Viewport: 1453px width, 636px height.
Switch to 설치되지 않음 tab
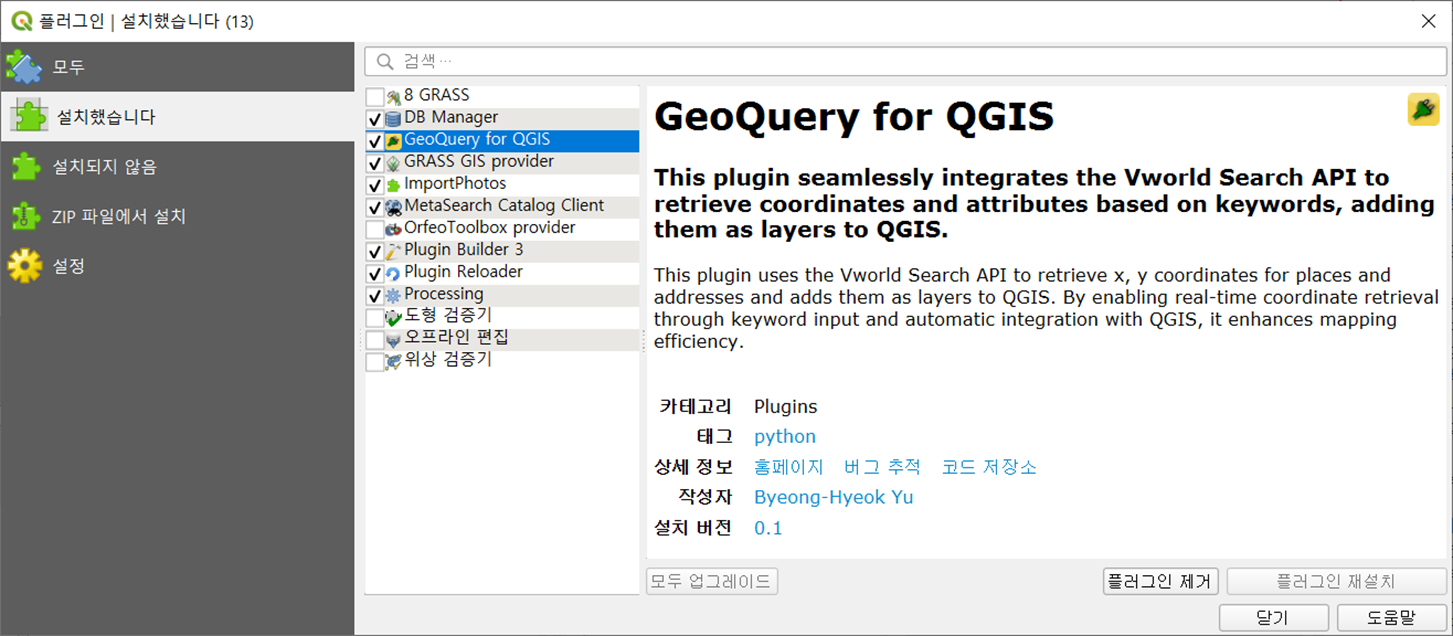coord(177,167)
